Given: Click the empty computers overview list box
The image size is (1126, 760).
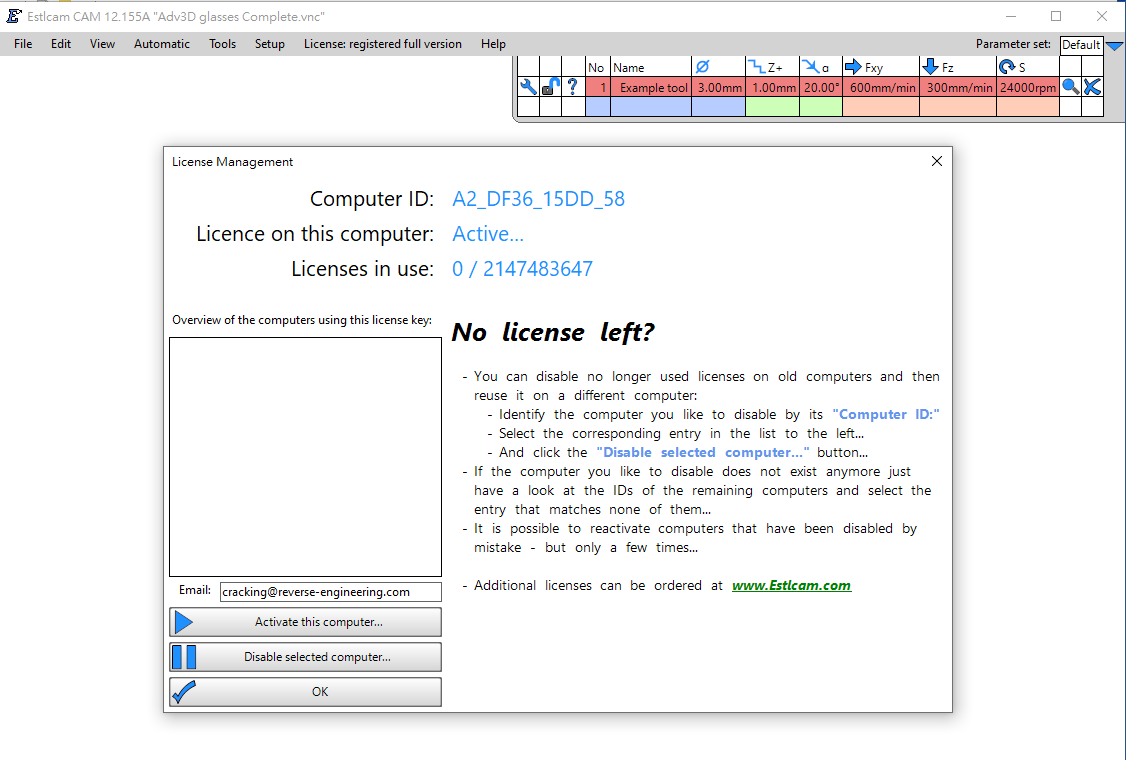Looking at the screenshot, I should coord(305,457).
